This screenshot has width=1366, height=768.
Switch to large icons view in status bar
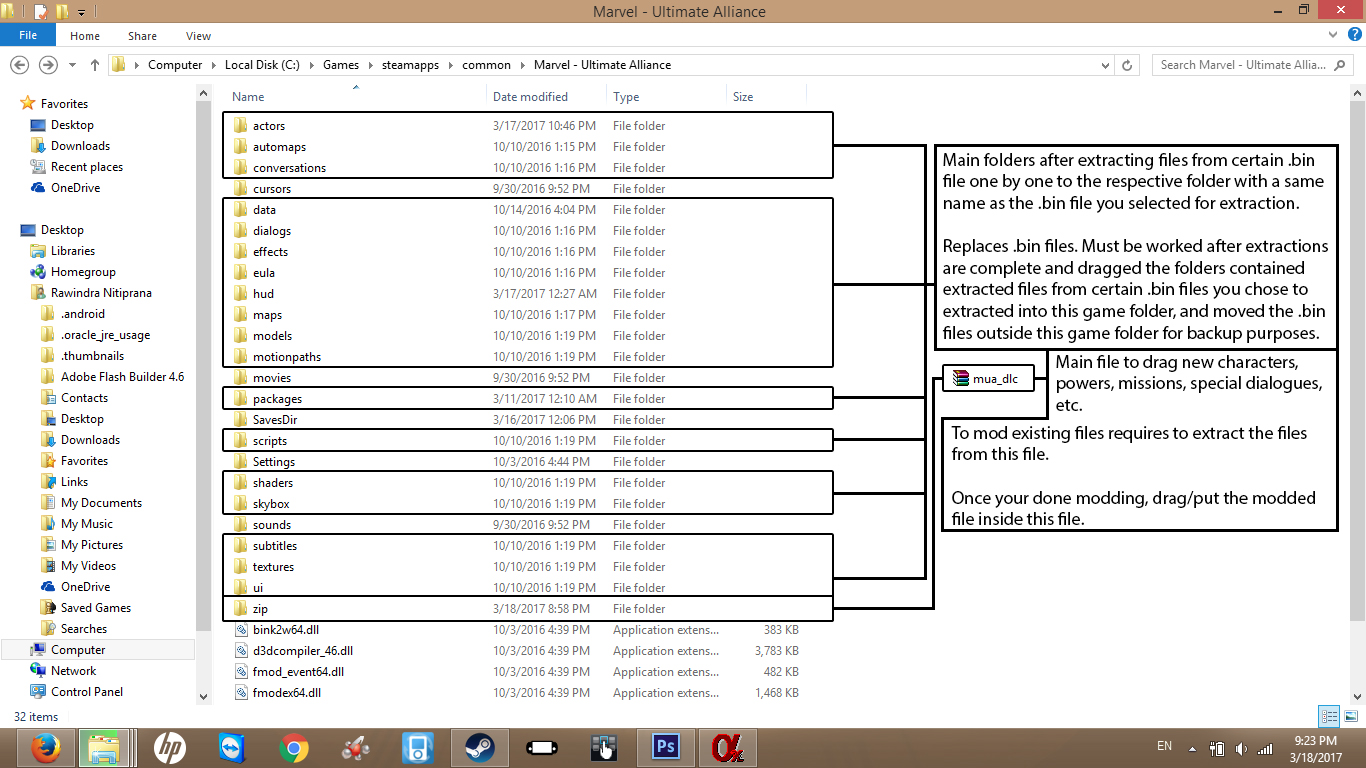coord(1349,716)
